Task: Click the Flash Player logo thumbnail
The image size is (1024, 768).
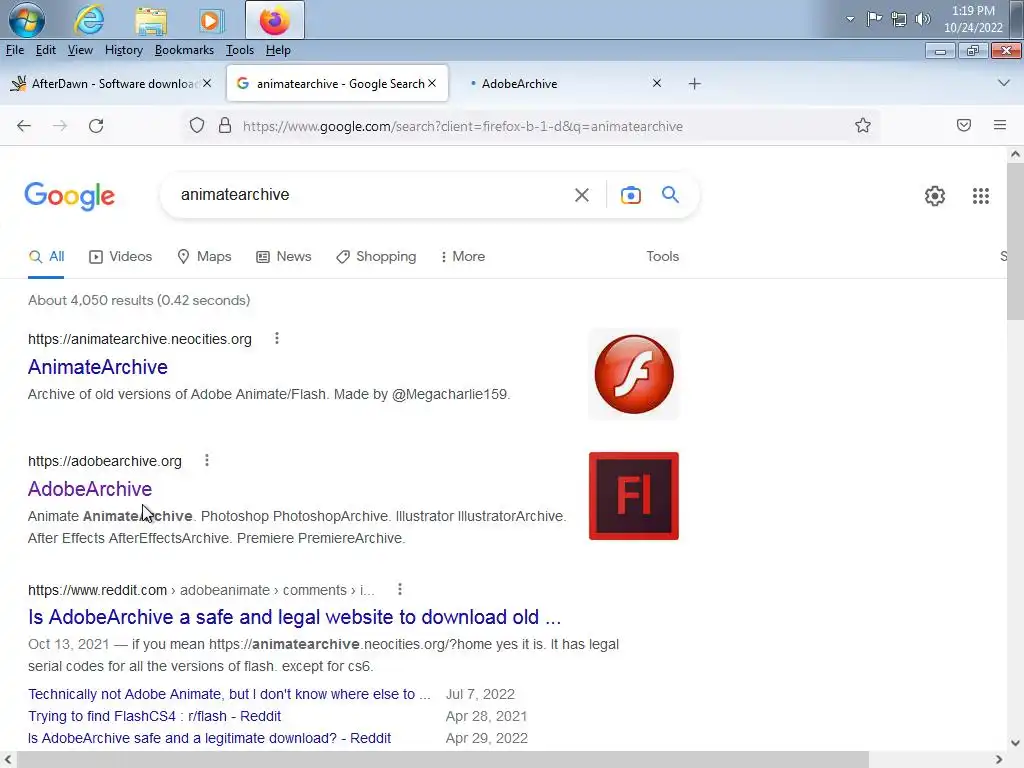Action: tap(634, 374)
